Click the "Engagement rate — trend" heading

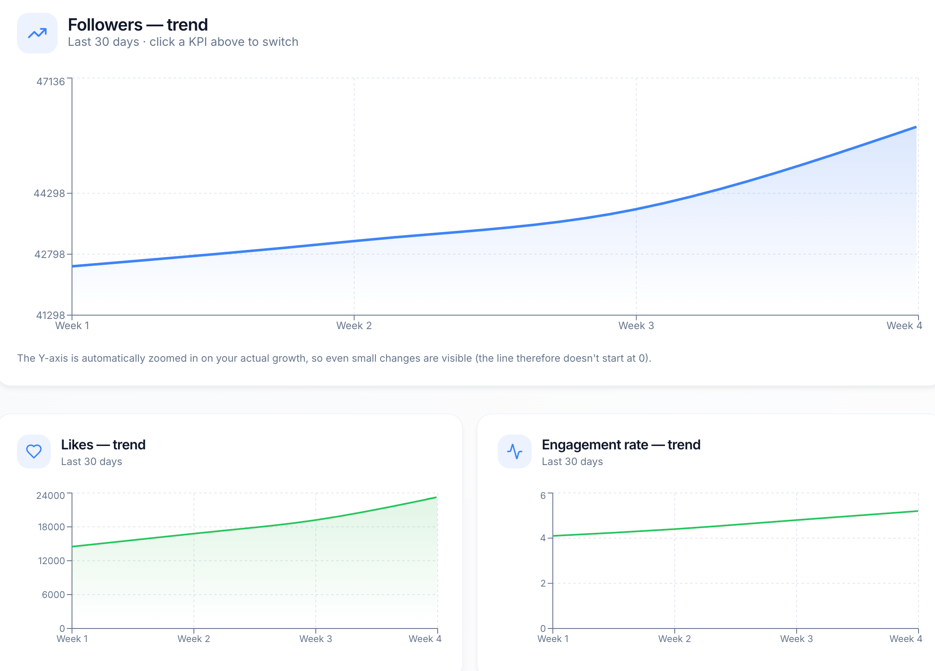pyautogui.click(x=621, y=445)
